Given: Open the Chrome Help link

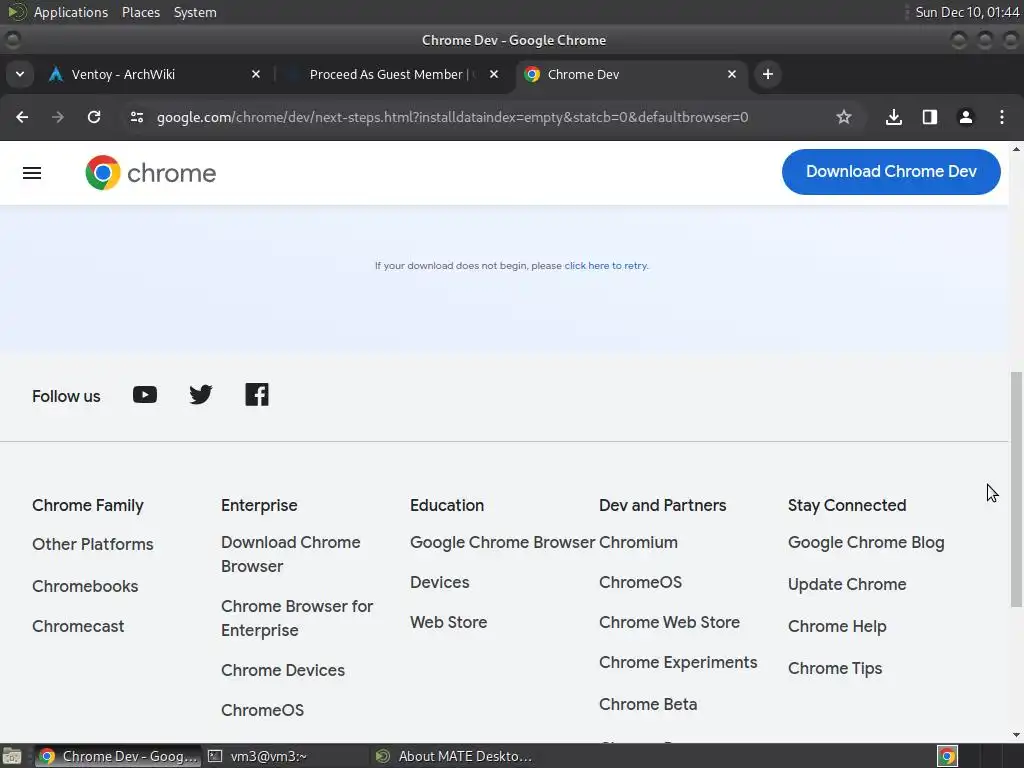Looking at the screenshot, I should (x=837, y=626).
